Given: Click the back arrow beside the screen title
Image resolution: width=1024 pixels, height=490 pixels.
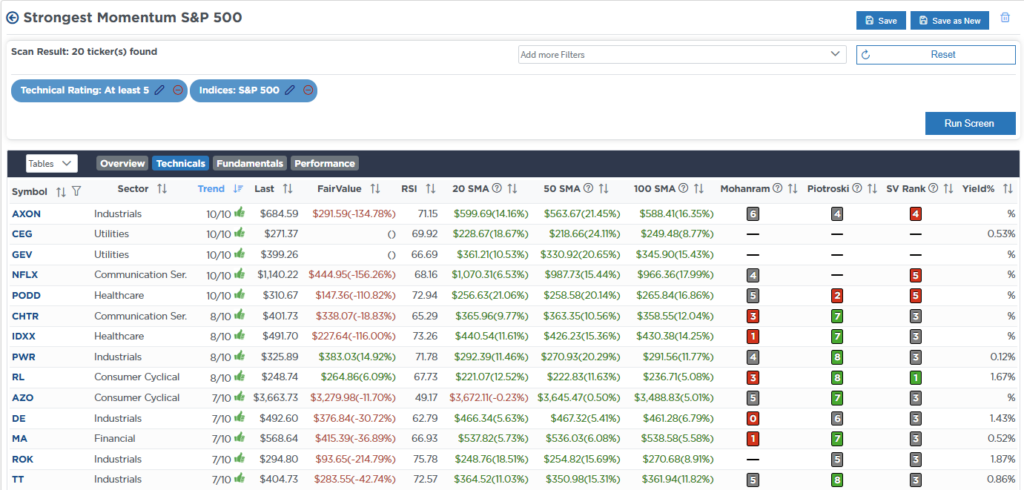Looking at the screenshot, I should click(x=12, y=18).
